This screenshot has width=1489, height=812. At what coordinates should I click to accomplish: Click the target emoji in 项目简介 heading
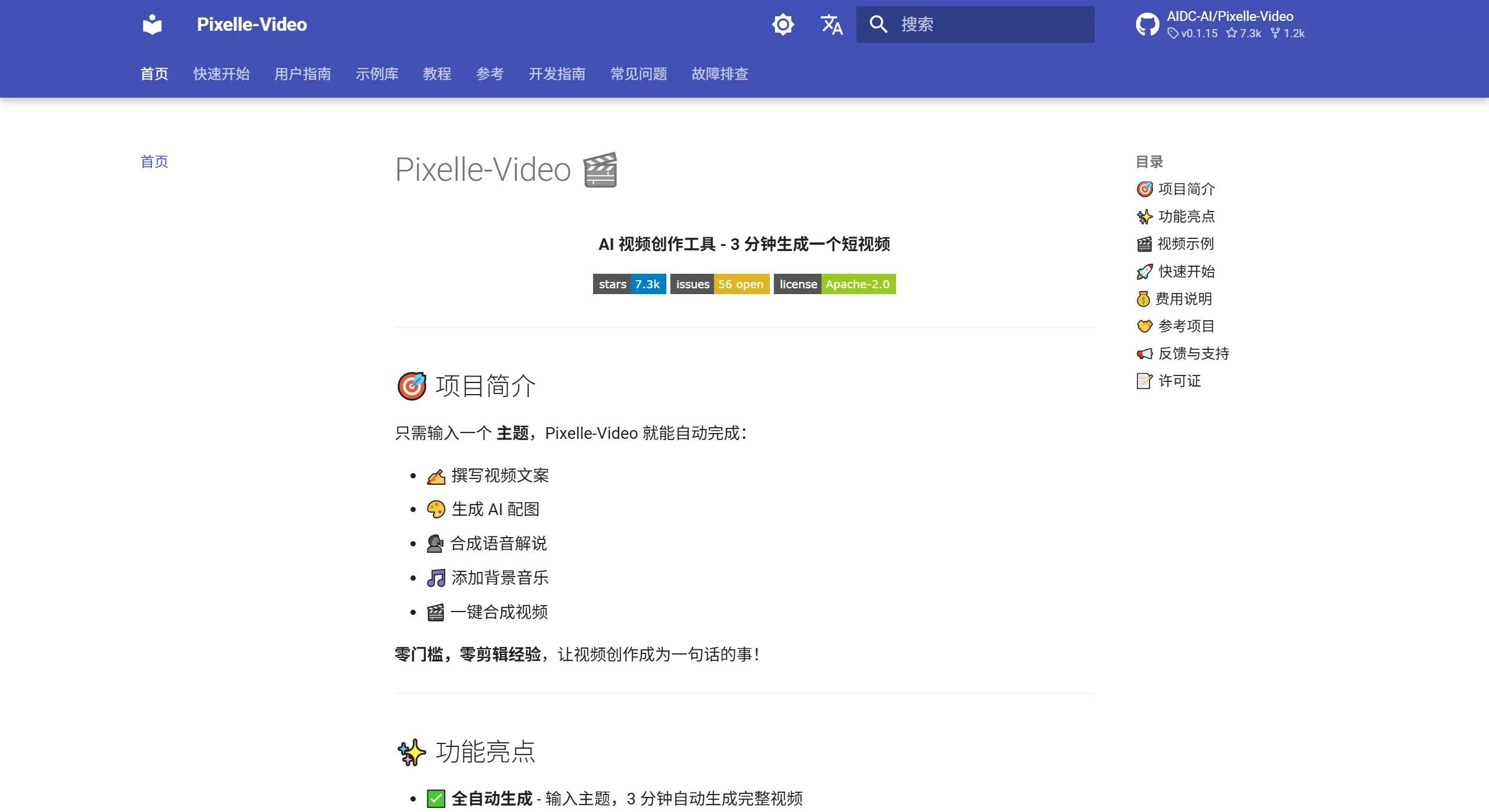412,386
